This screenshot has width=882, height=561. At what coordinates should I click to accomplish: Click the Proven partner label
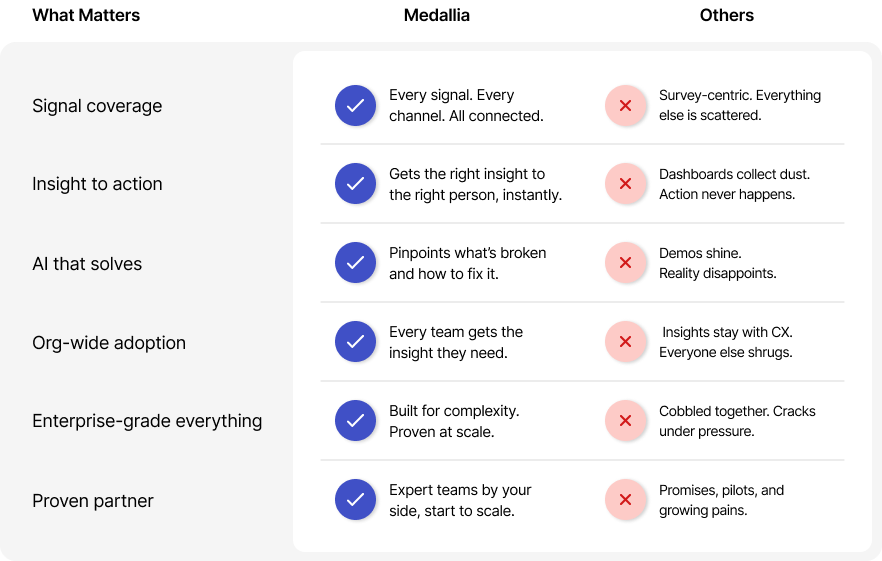(x=93, y=501)
